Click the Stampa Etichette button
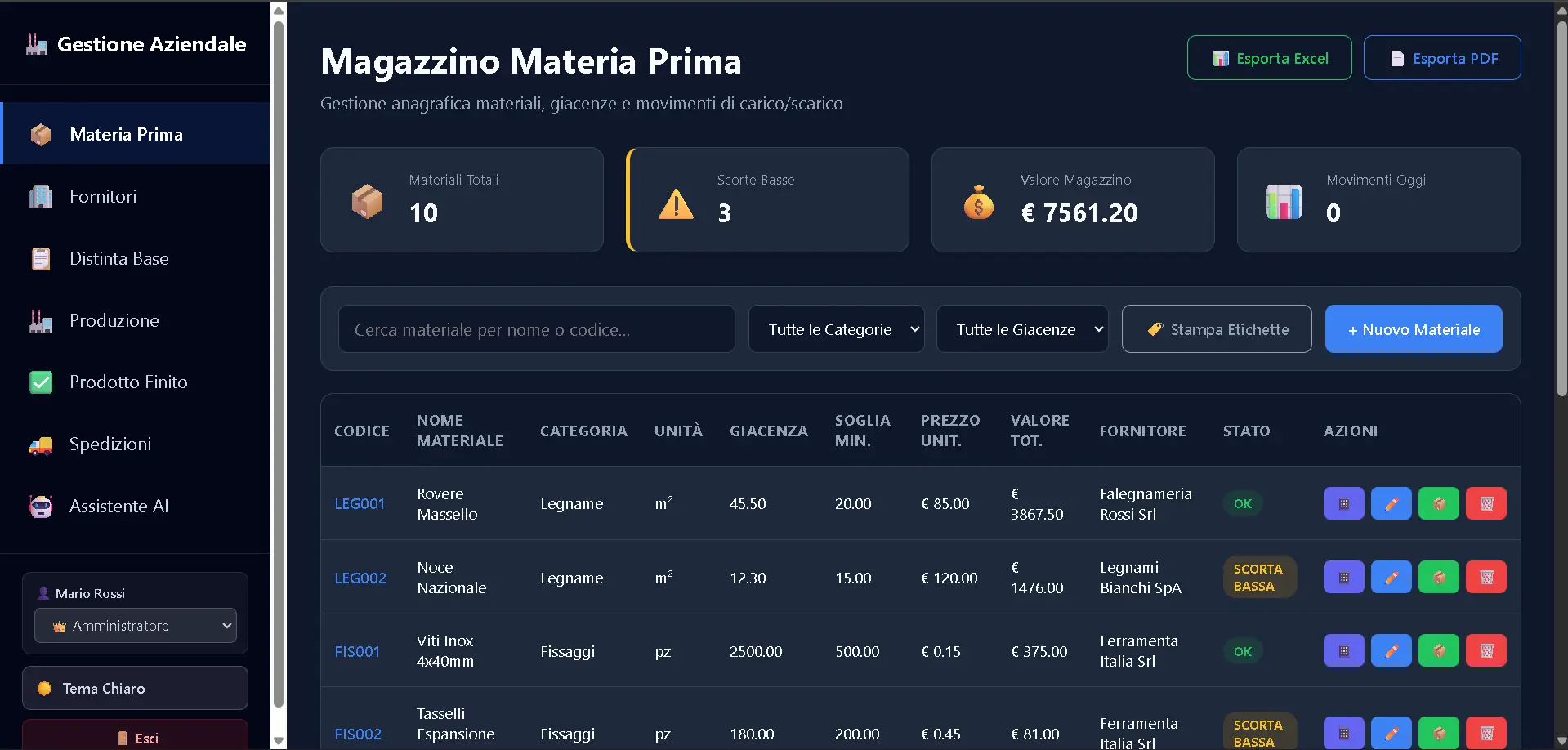 pos(1217,329)
